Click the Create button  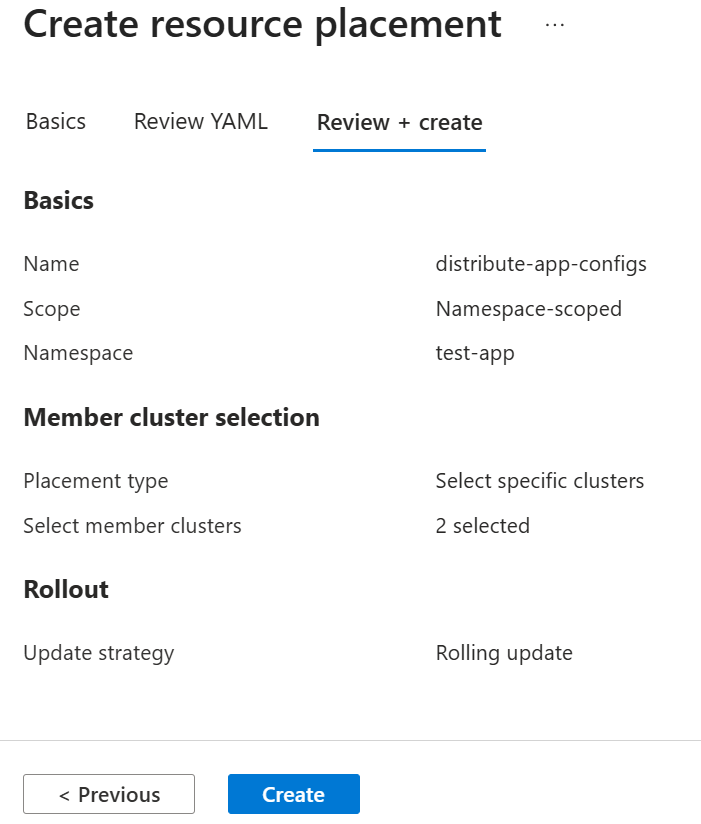pyautogui.click(x=294, y=794)
